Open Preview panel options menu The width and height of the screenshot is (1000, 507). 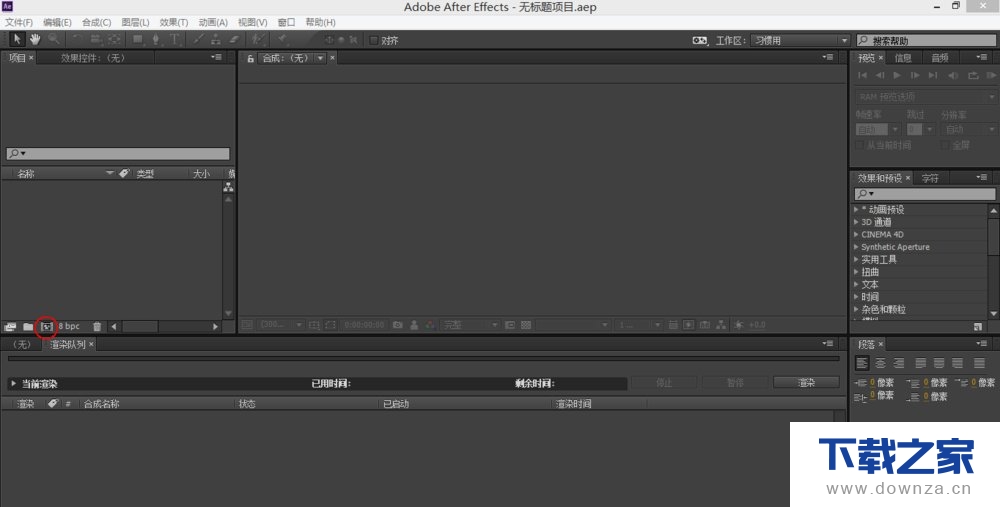pos(982,57)
